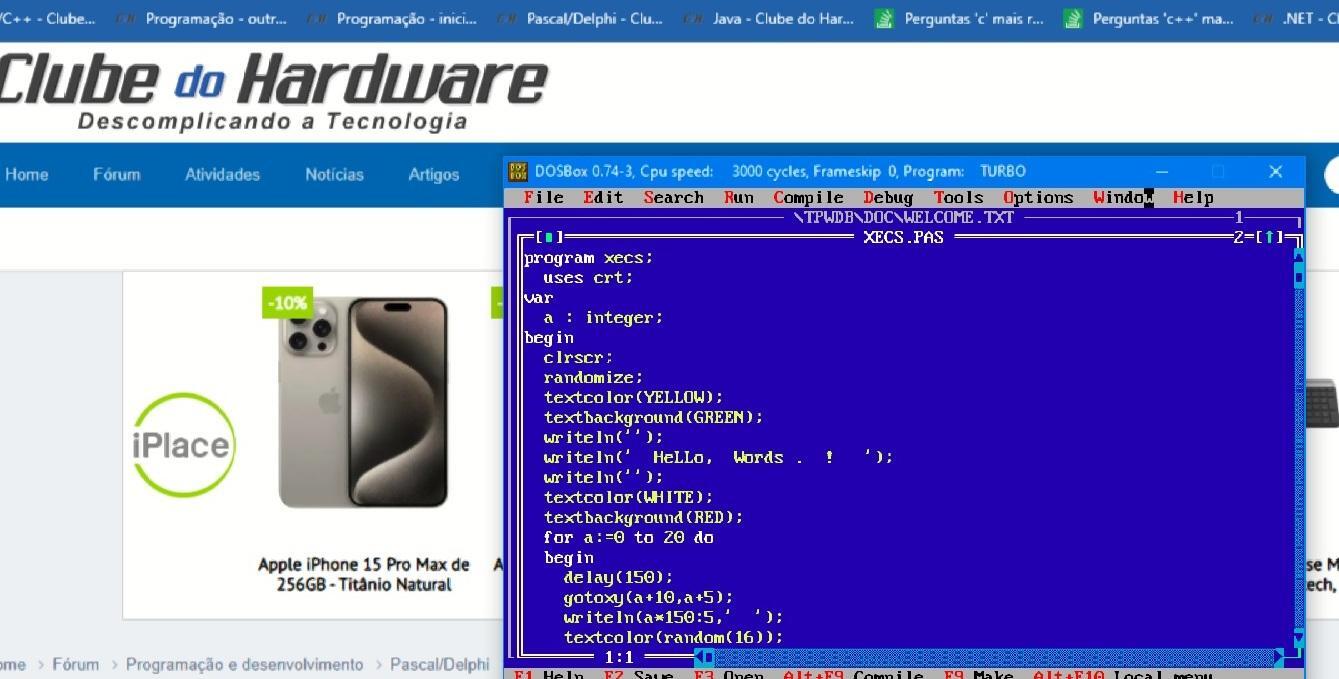The width and height of the screenshot is (1339, 679).
Task: Open the File menu in Turbo Pascal
Action: click(543, 197)
